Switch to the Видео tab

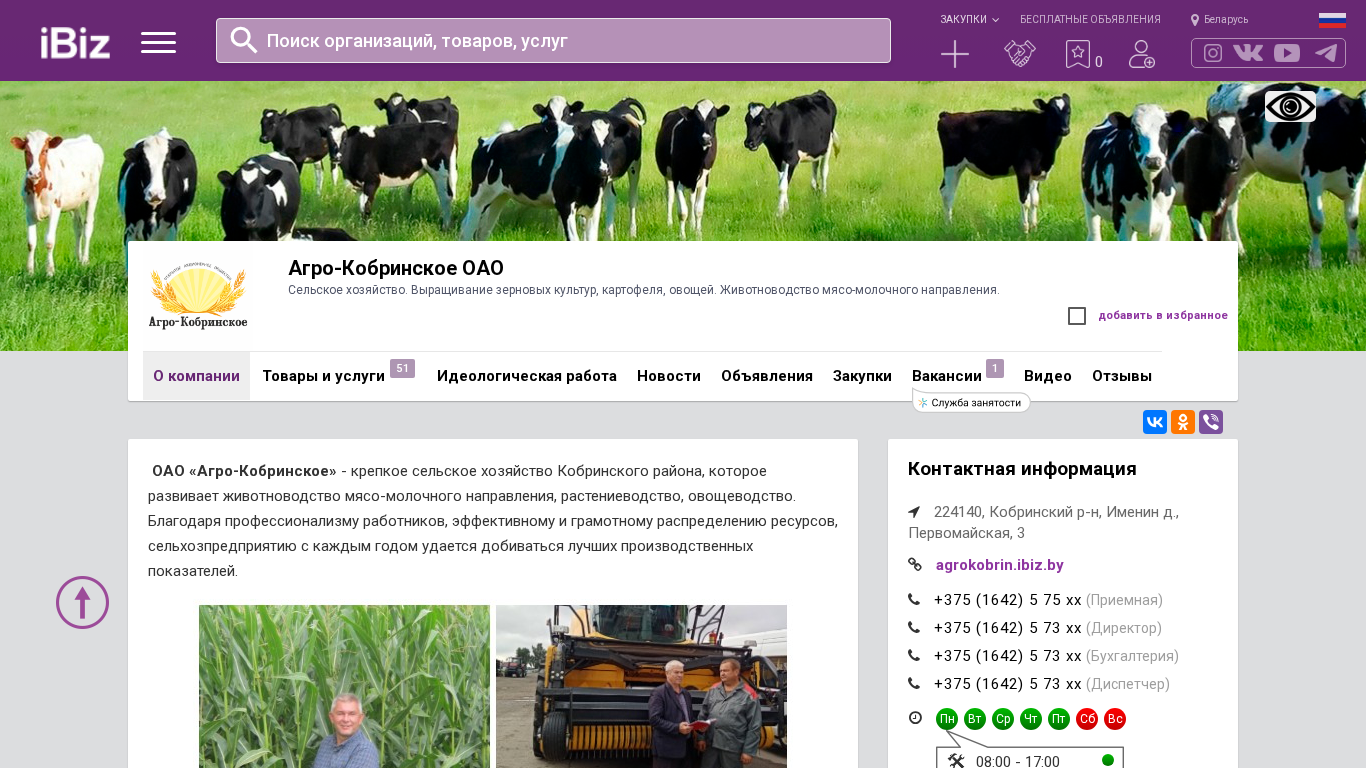pyautogui.click(x=1048, y=376)
